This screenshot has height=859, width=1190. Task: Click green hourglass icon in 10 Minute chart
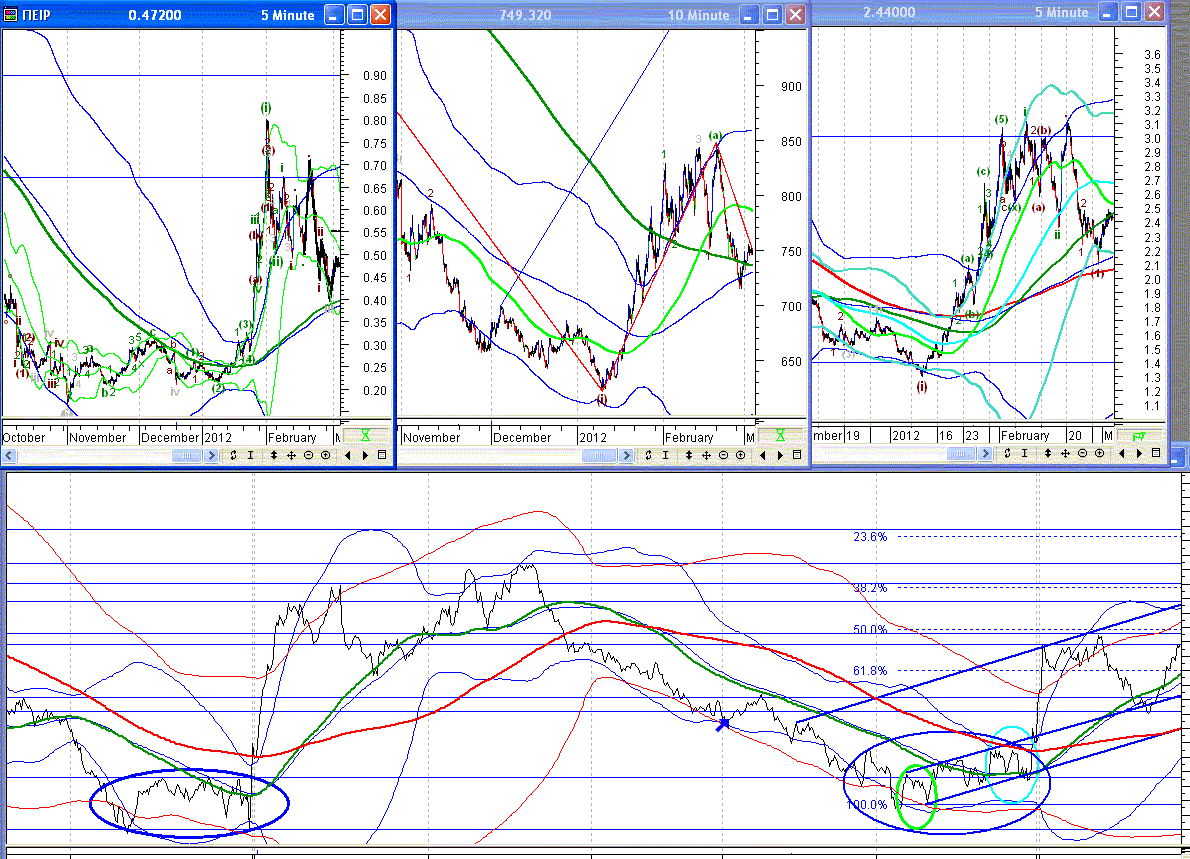point(780,436)
